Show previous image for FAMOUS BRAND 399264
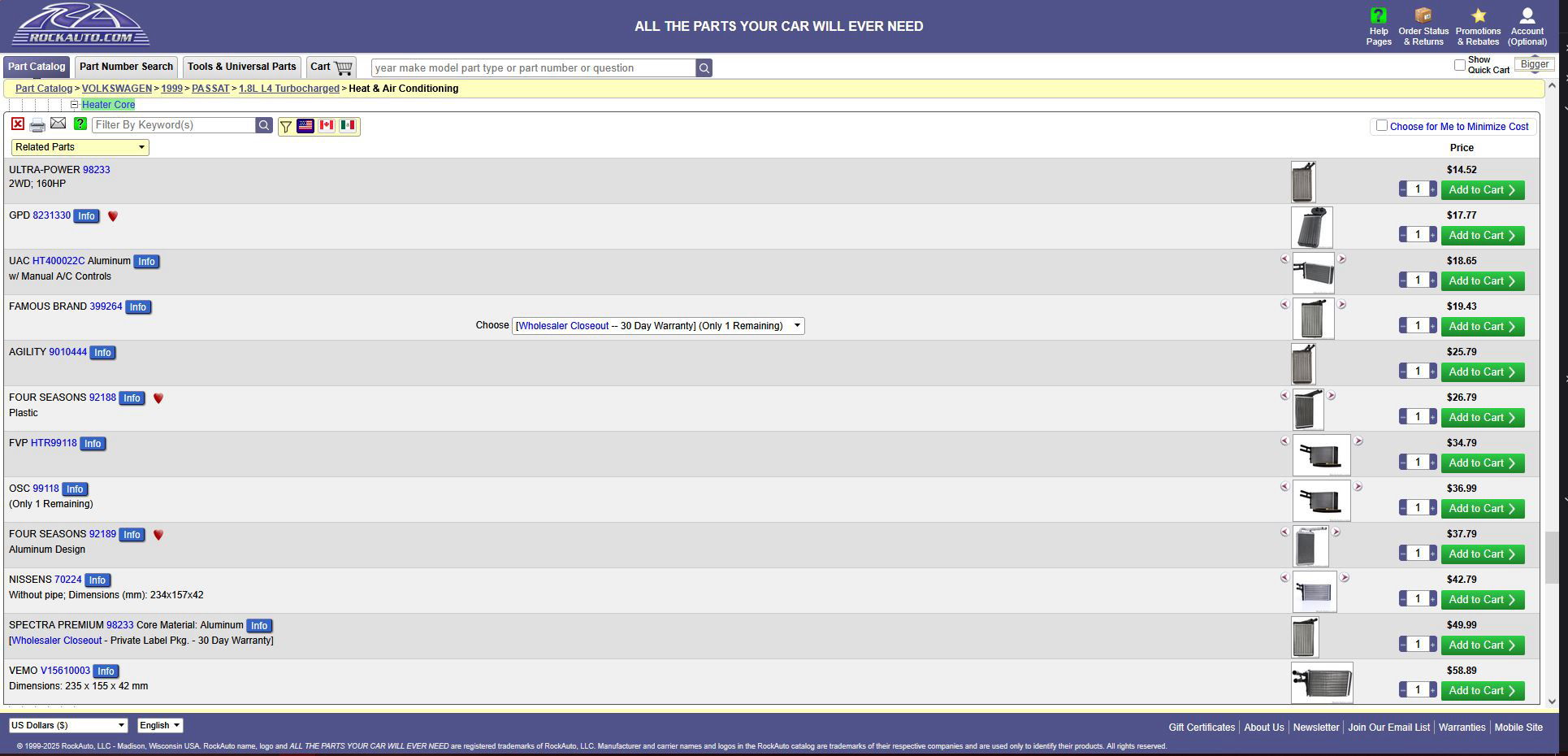 (x=1284, y=305)
